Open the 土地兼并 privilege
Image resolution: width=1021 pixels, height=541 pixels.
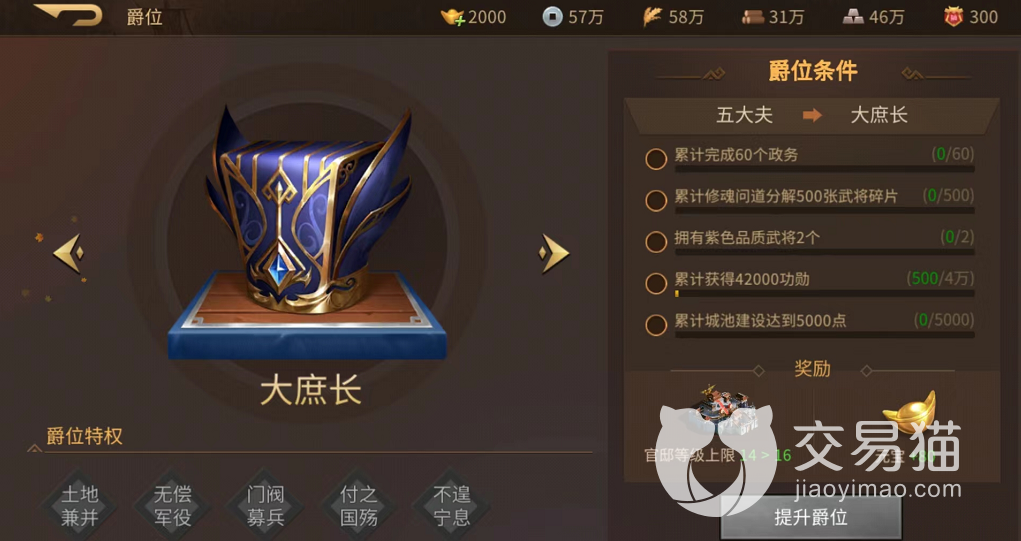pos(79,506)
